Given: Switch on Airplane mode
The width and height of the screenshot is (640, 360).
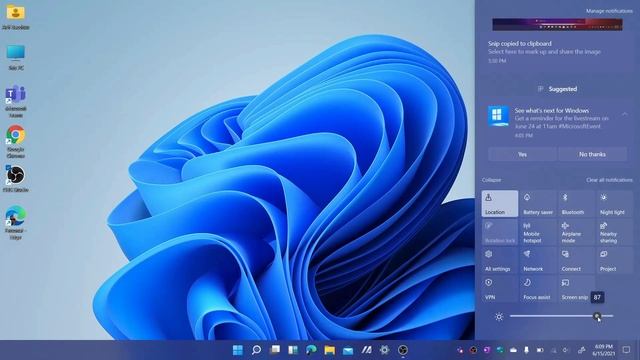Looking at the screenshot, I should 576,232.
